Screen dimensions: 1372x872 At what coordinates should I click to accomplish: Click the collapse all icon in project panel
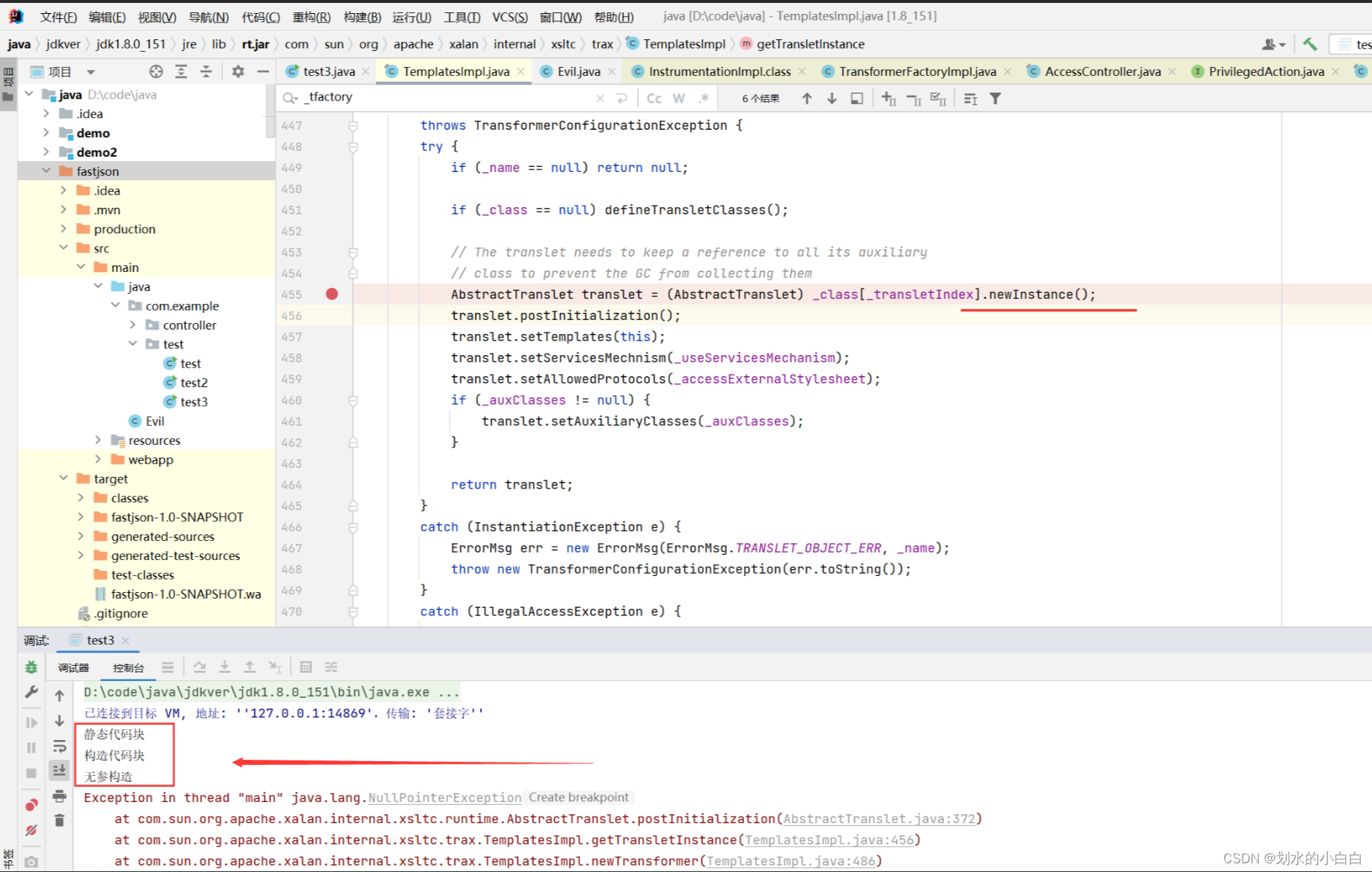(206, 71)
